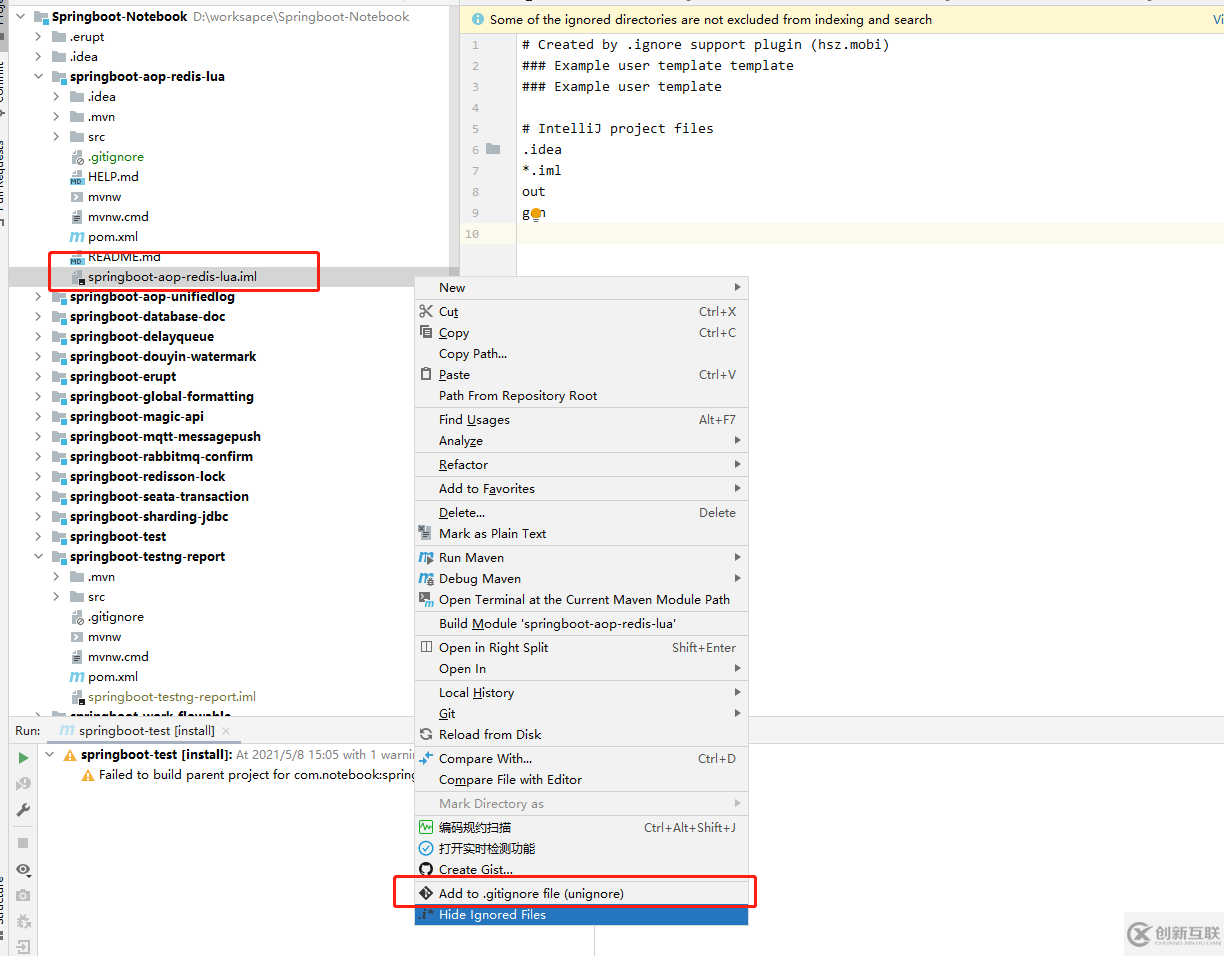The height and width of the screenshot is (956, 1224).
Task: Select springboot-sharding-jdbc module
Action: 149,517
